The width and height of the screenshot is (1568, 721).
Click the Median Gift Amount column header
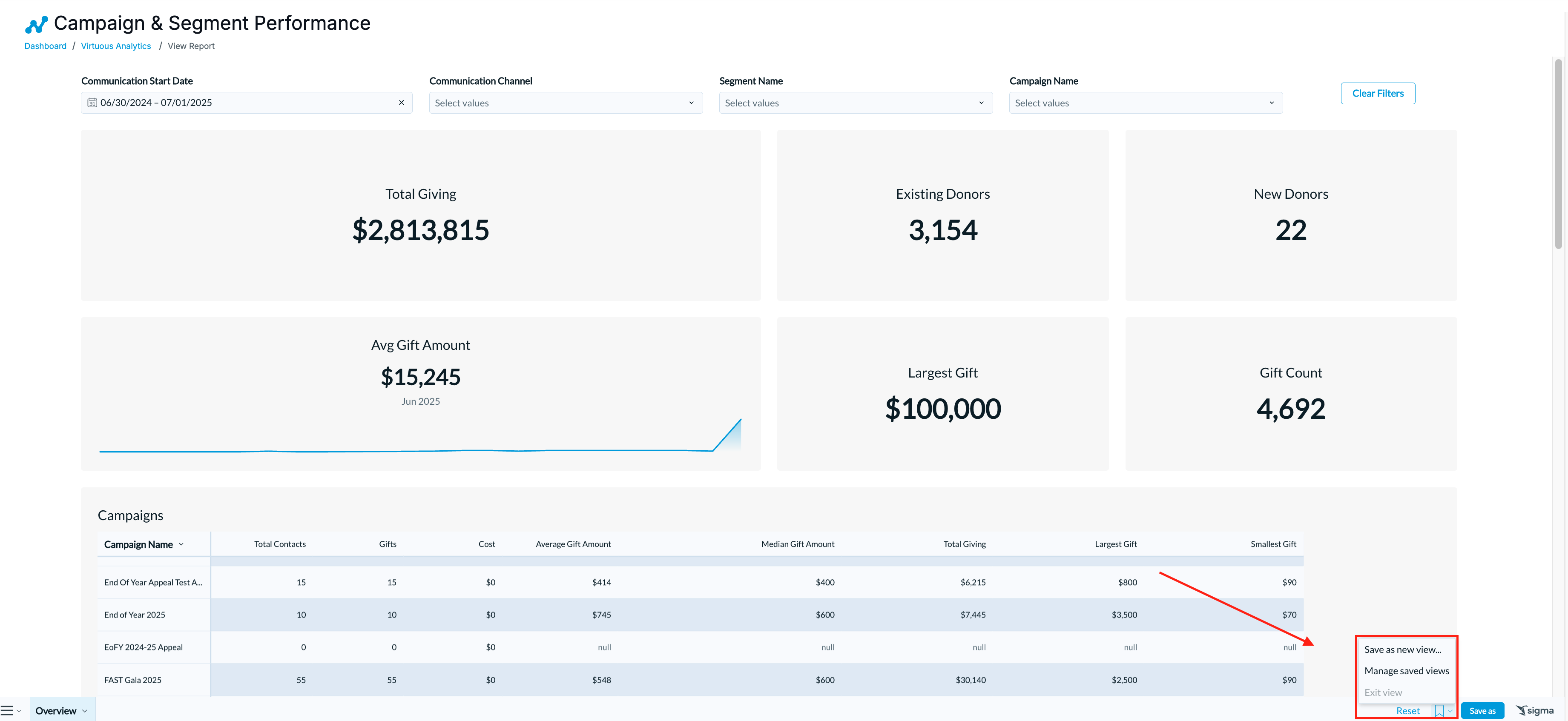tap(797, 544)
